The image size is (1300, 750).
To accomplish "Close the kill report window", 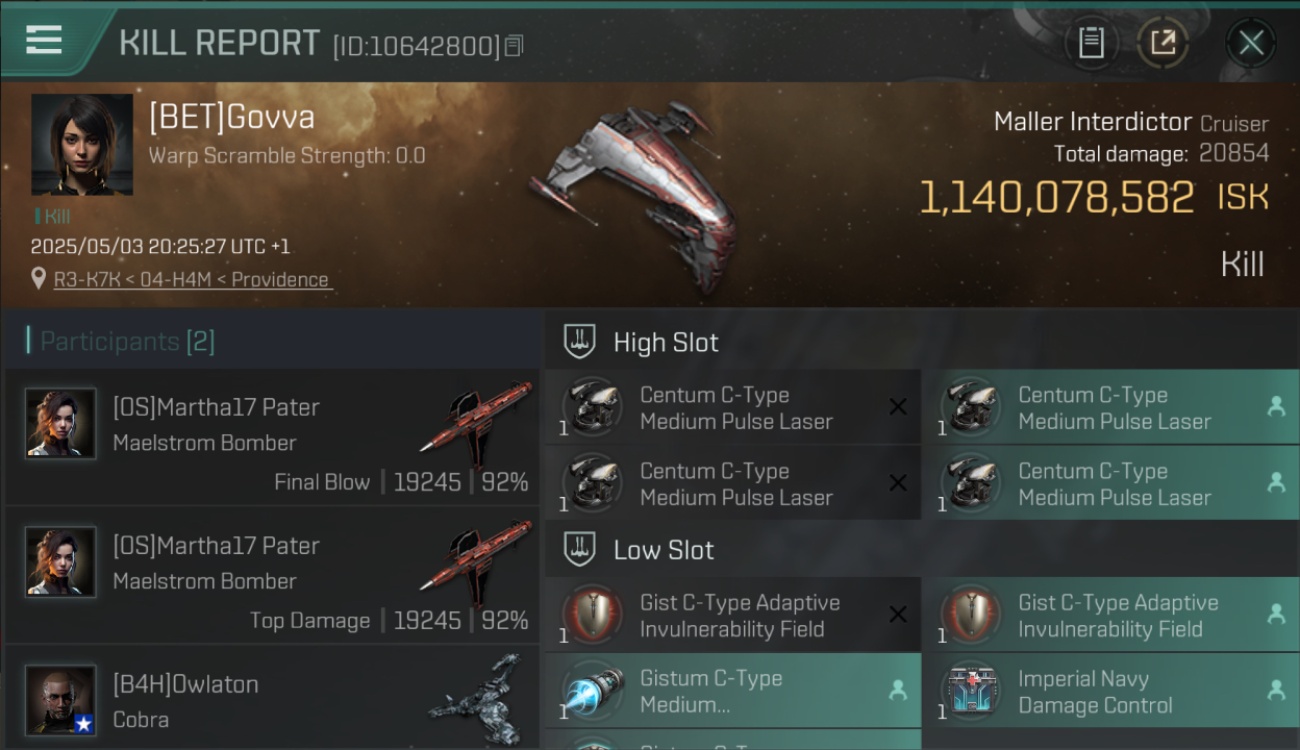I will (1251, 43).
